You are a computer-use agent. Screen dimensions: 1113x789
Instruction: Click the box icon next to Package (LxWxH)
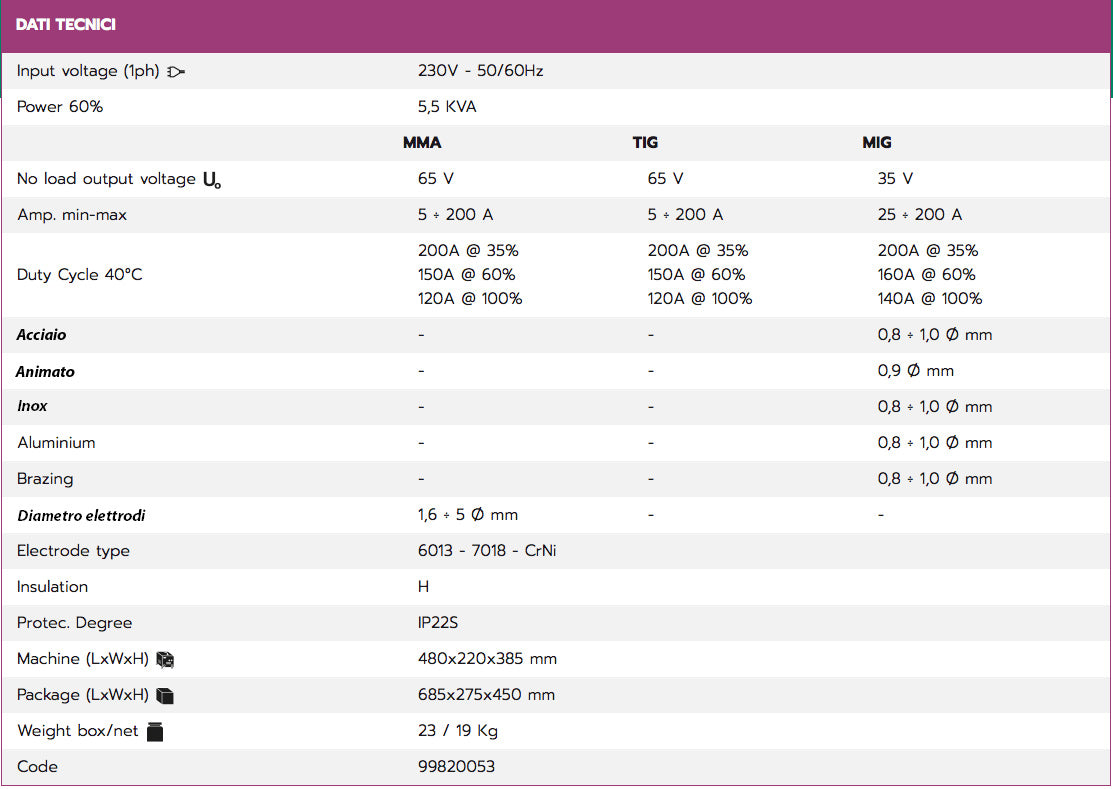[165, 695]
